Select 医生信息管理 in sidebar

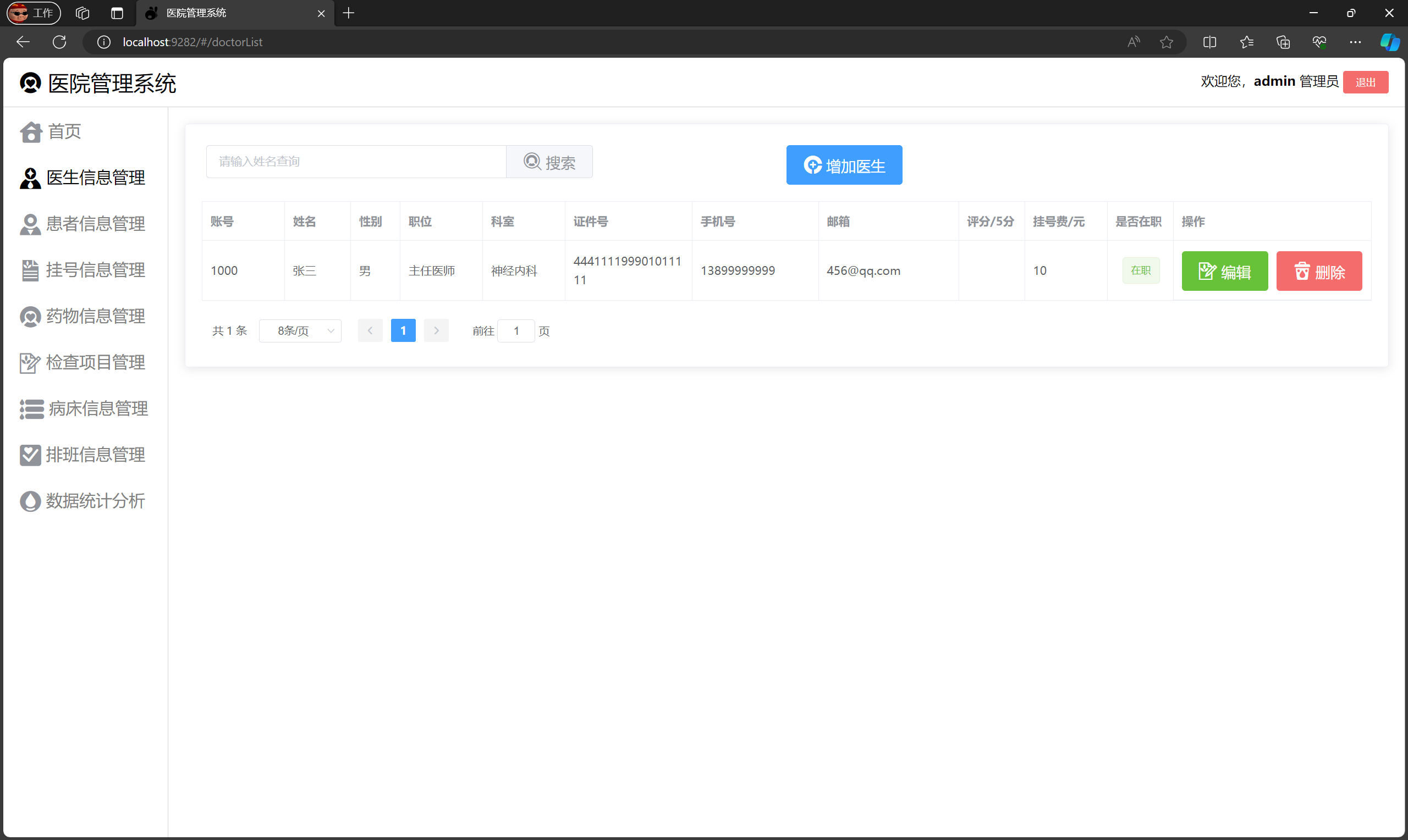82,178
